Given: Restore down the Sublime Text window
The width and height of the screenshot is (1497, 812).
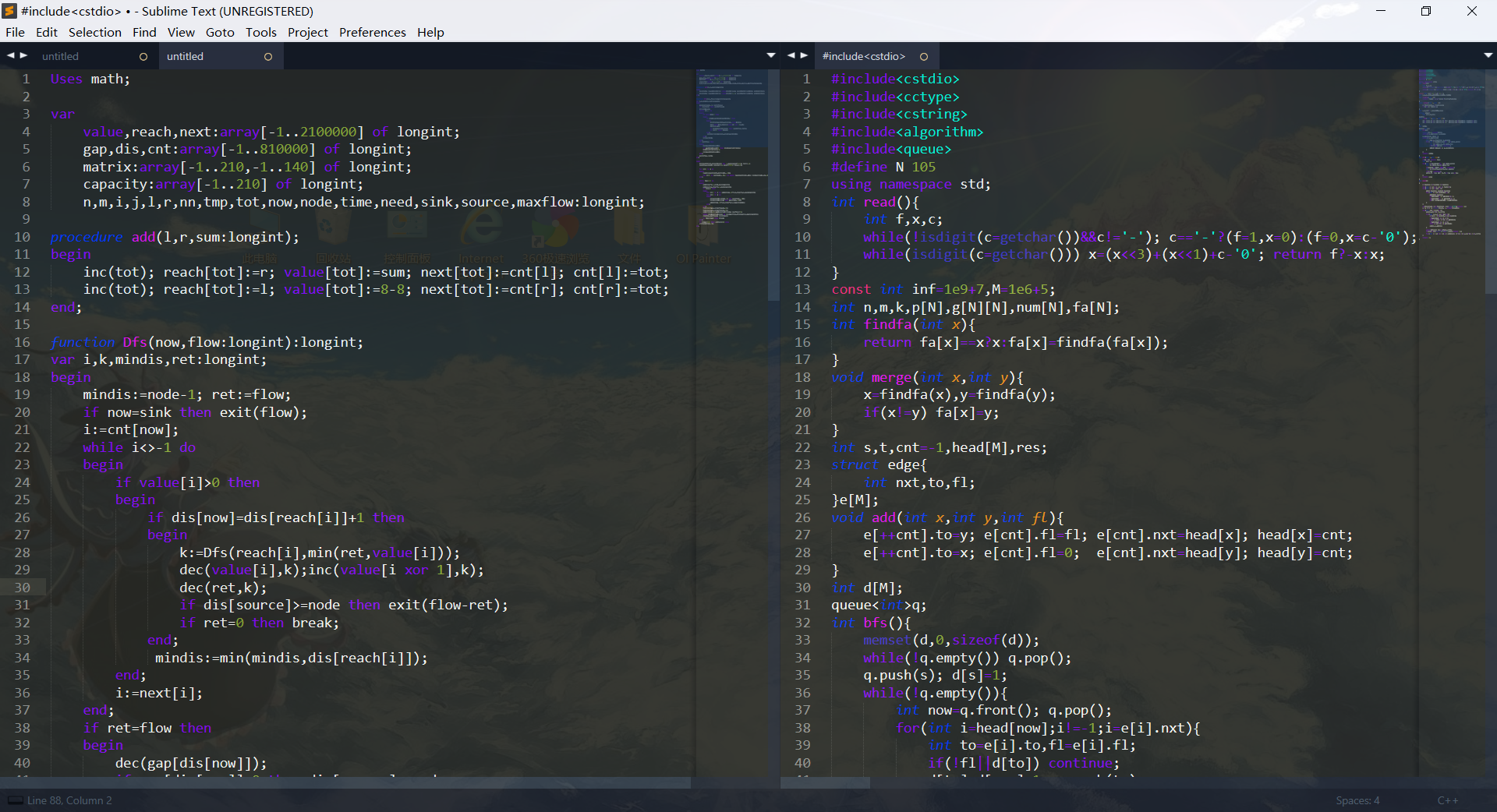Looking at the screenshot, I should click(x=1426, y=11).
